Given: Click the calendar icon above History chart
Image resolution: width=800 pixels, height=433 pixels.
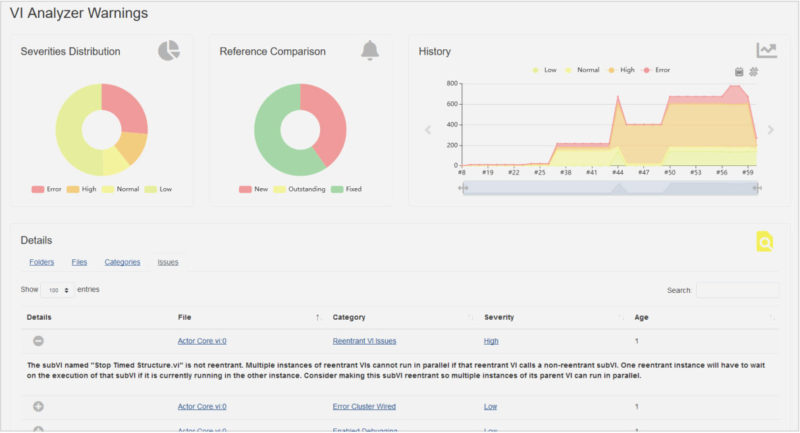Looking at the screenshot, I should (739, 71).
